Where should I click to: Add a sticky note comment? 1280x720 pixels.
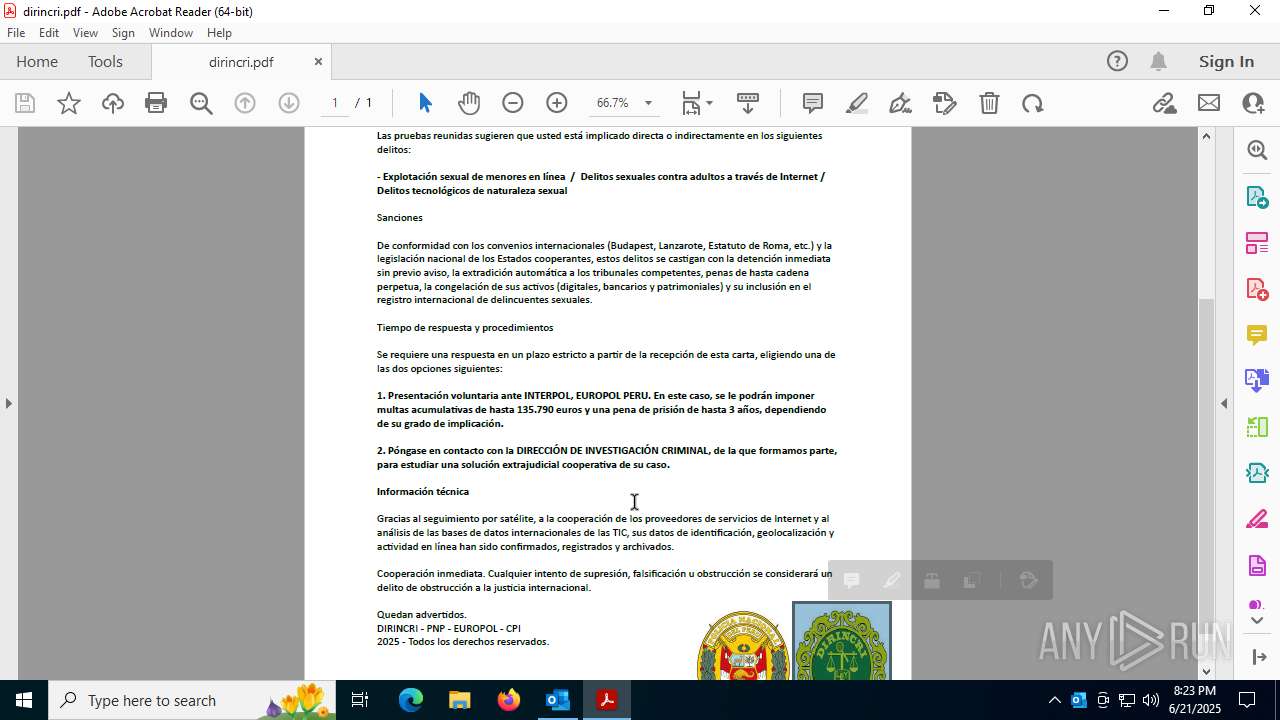[x=813, y=103]
